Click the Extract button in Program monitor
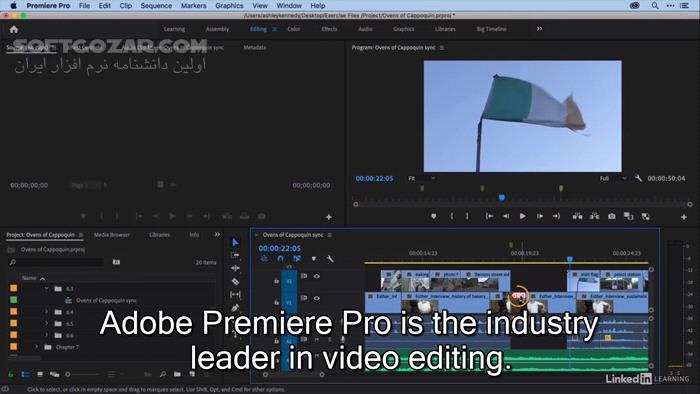The width and height of the screenshot is (700, 394). coord(594,216)
